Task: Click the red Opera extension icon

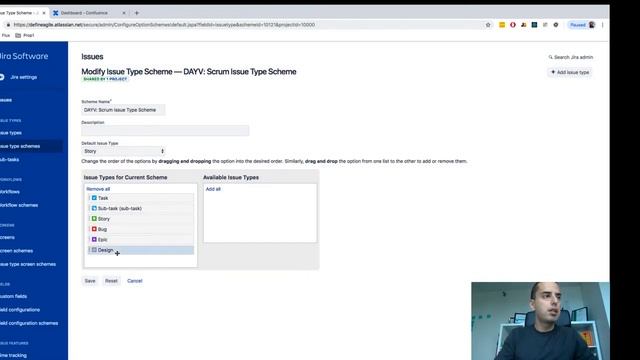Action: [513, 25]
